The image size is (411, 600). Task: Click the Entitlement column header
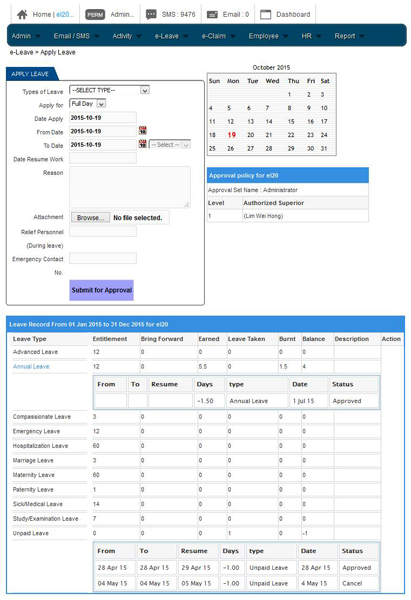pyautogui.click(x=110, y=339)
